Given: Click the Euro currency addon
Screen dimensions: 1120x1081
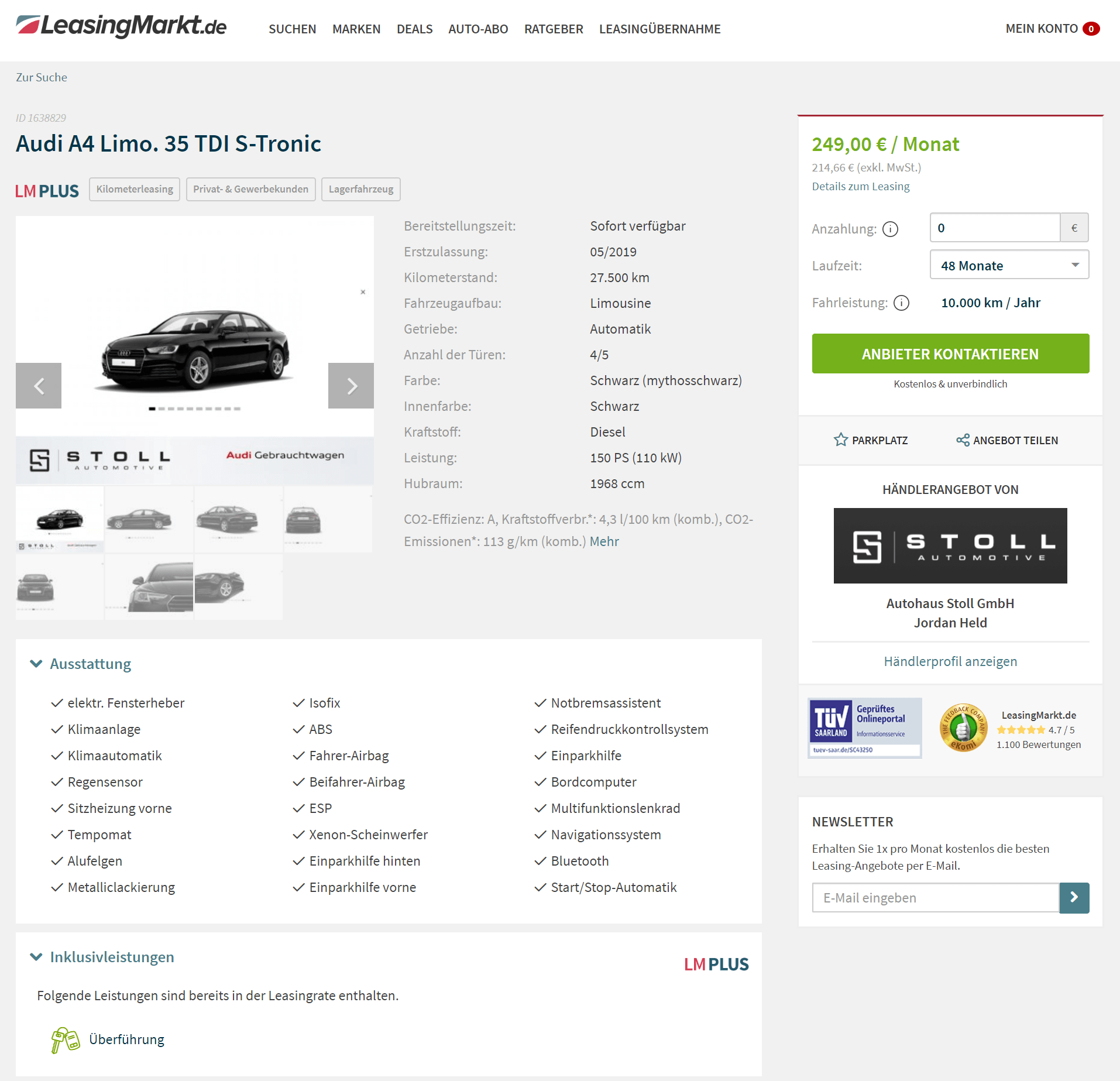Looking at the screenshot, I should point(1074,228).
